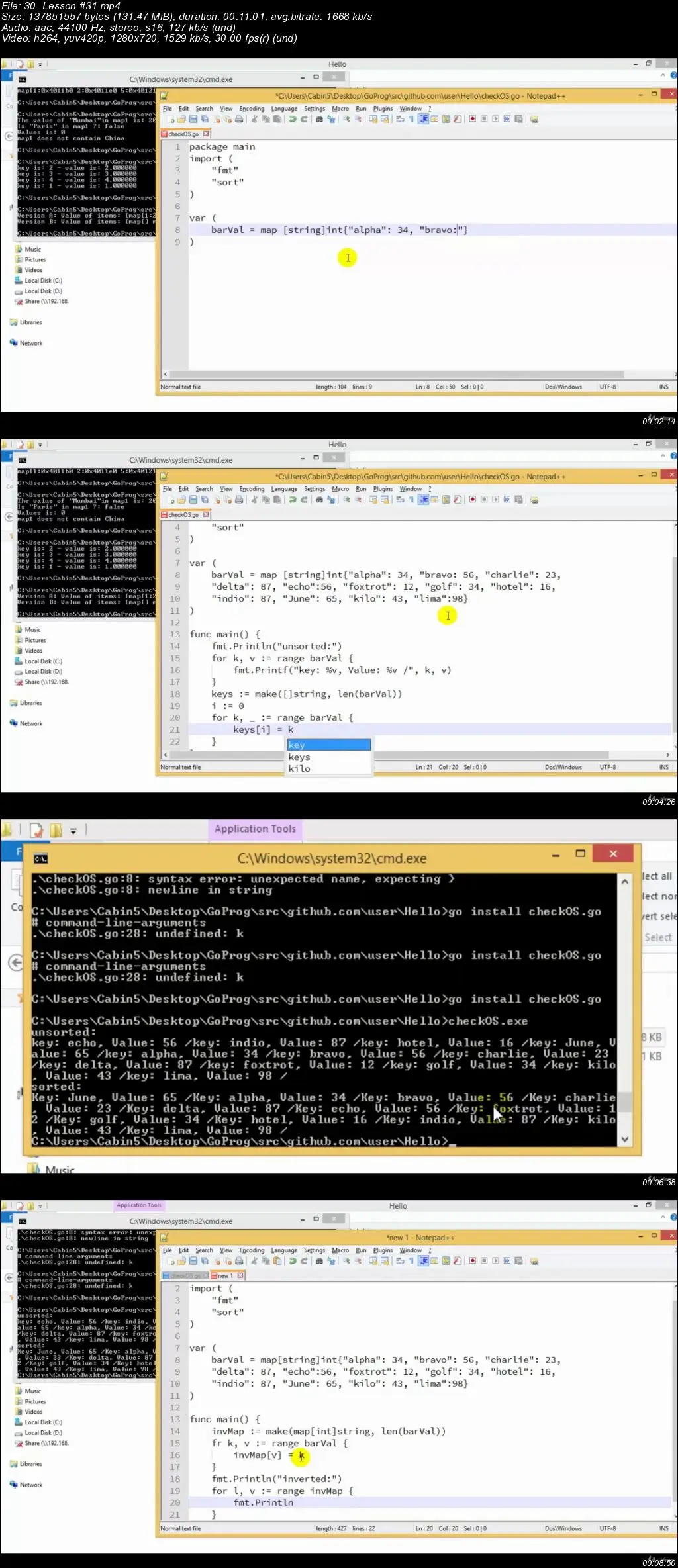Click New file icon in first frame Notepad++ toolbar

[171, 119]
